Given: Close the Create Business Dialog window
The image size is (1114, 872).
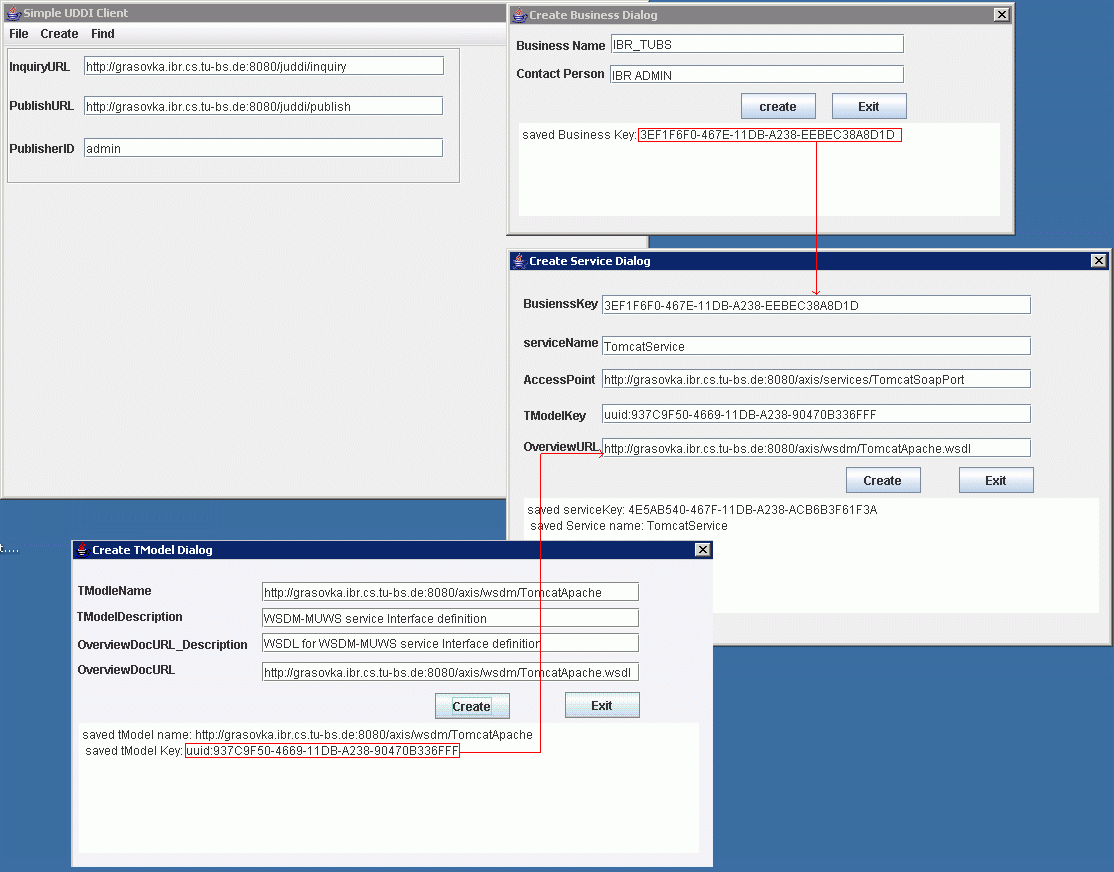Looking at the screenshot, I should point(1001,15).
